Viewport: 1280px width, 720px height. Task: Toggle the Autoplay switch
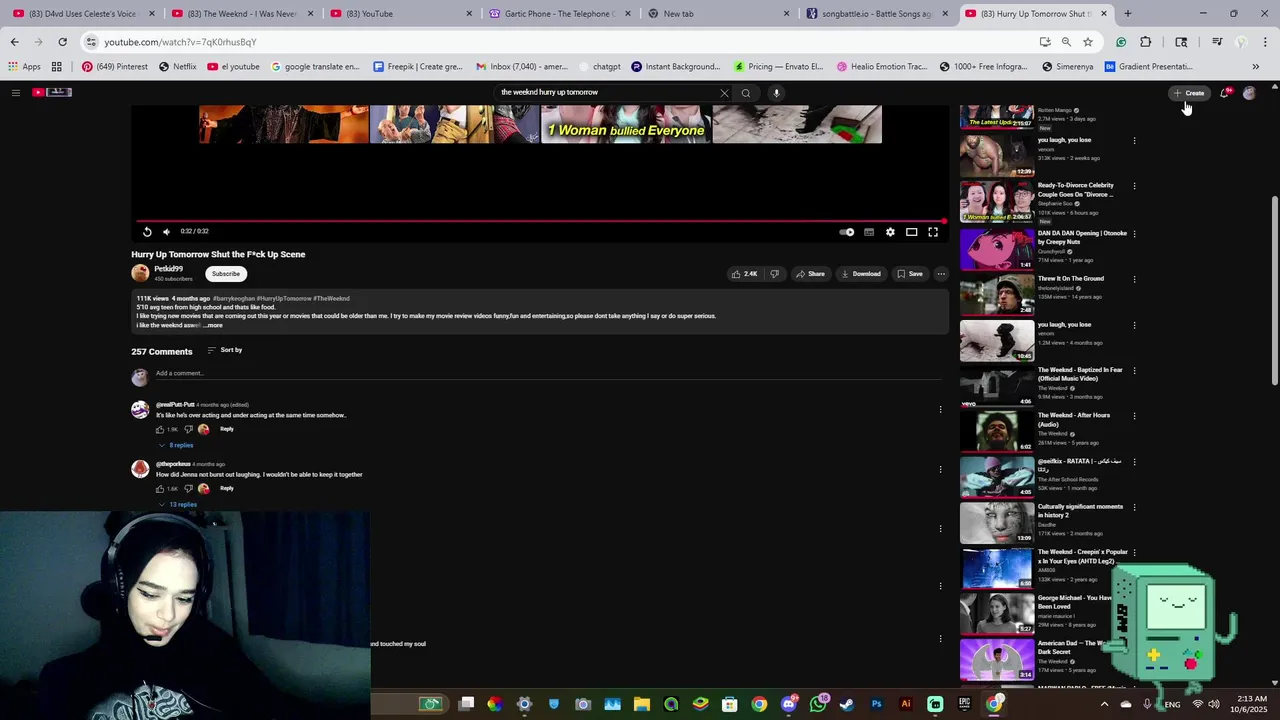pyautogui.click(x=847, y=232)
